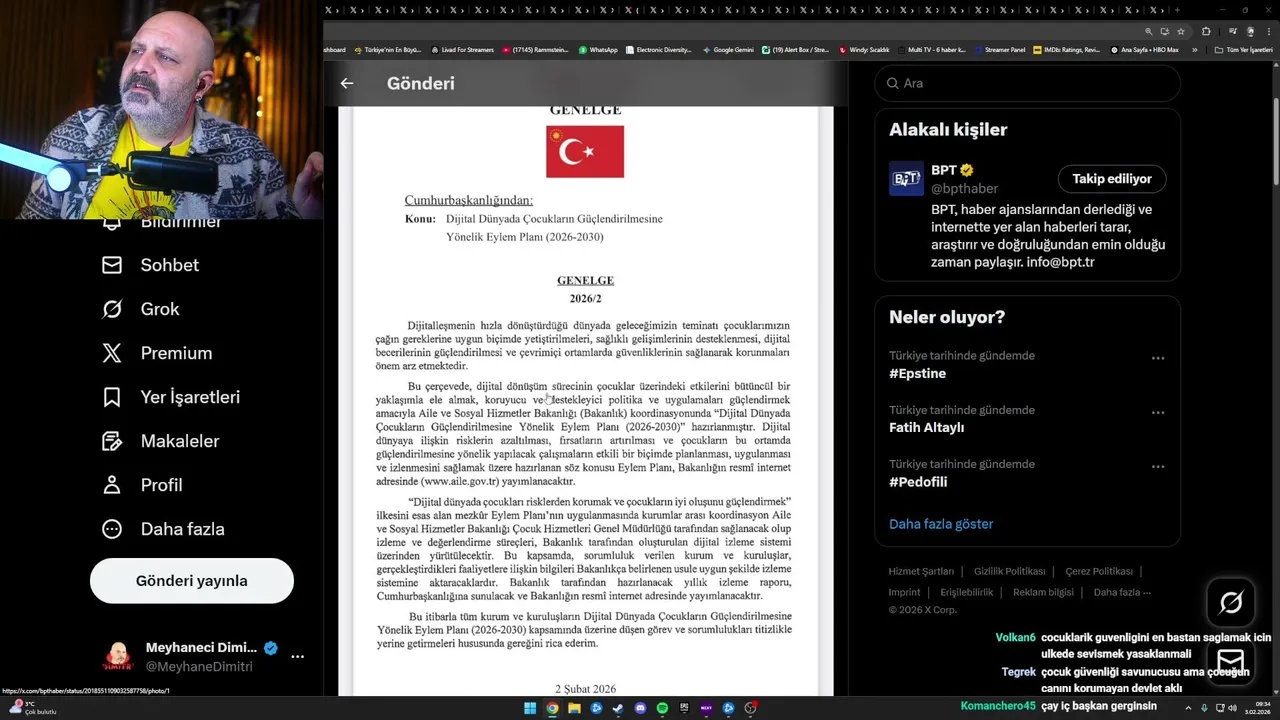1280x720 pixels.
Task: Open Imprint footer link
Action: pyautogui.click(x=904, y=592)
